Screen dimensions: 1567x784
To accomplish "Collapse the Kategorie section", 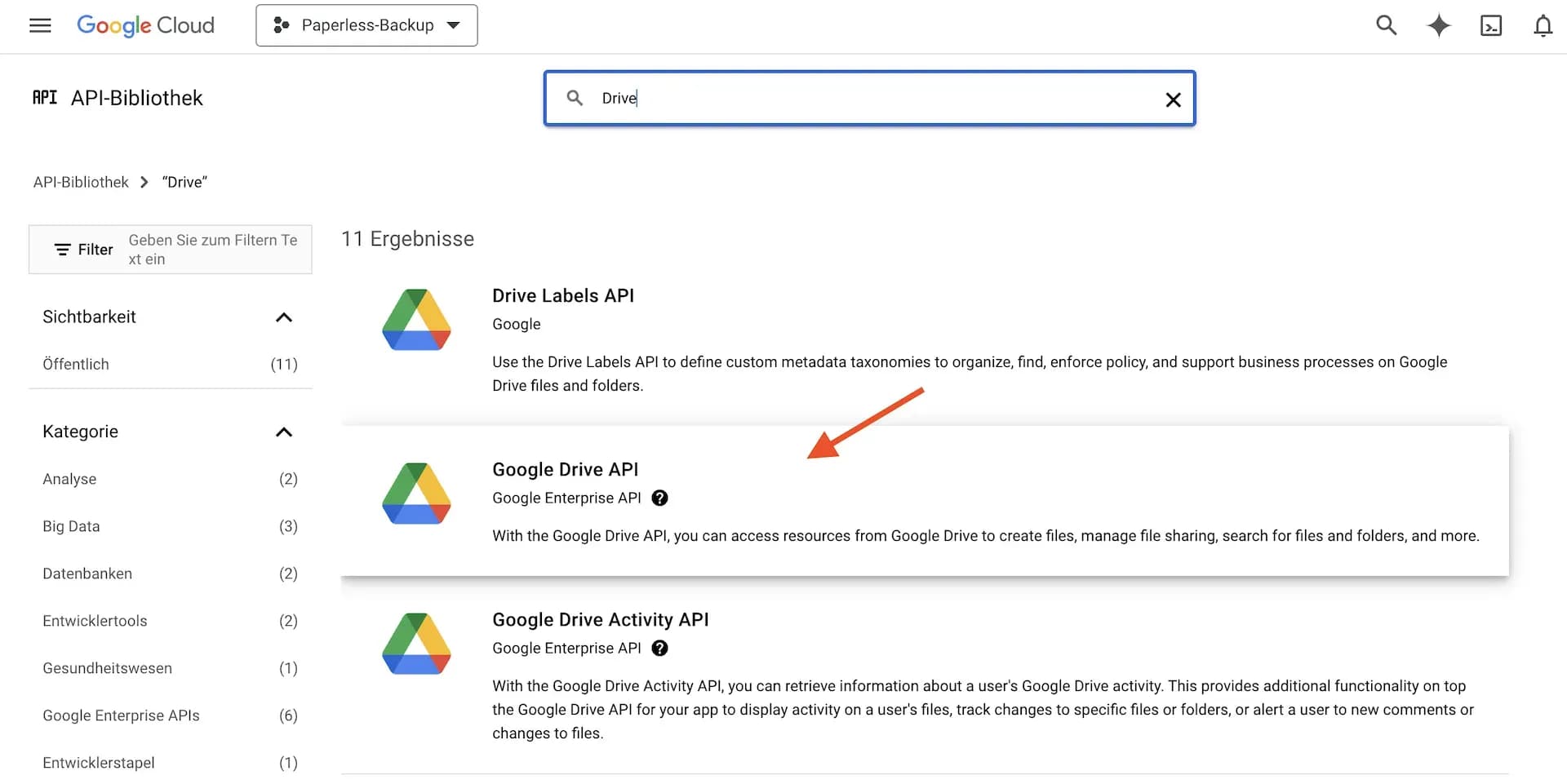I will (x=283, y=432).
